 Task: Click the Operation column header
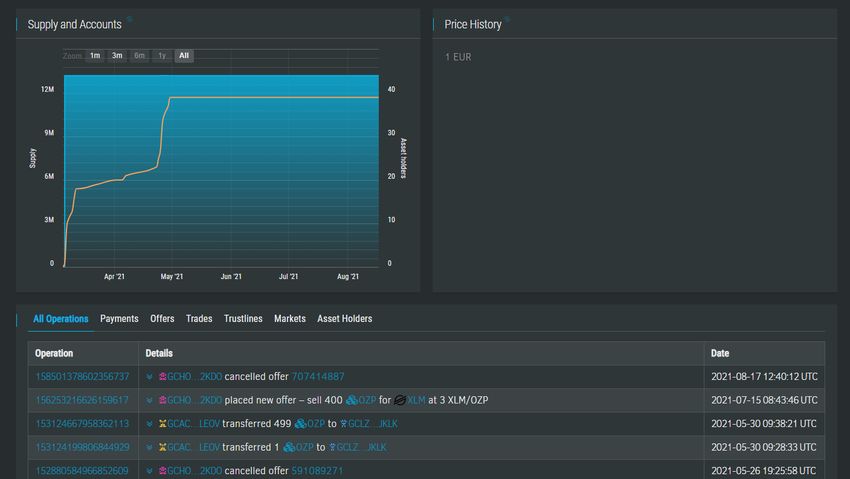click(x=54, y=353)
